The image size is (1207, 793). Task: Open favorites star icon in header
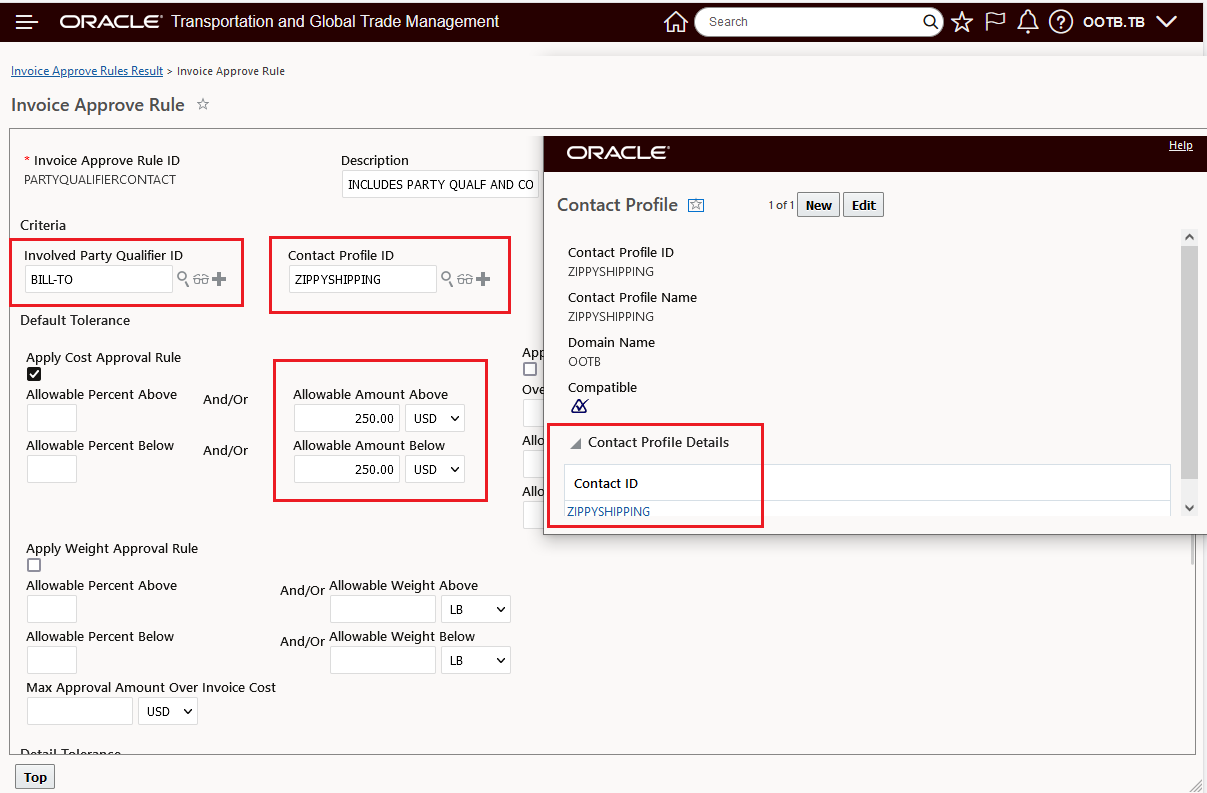click(962, 22)
